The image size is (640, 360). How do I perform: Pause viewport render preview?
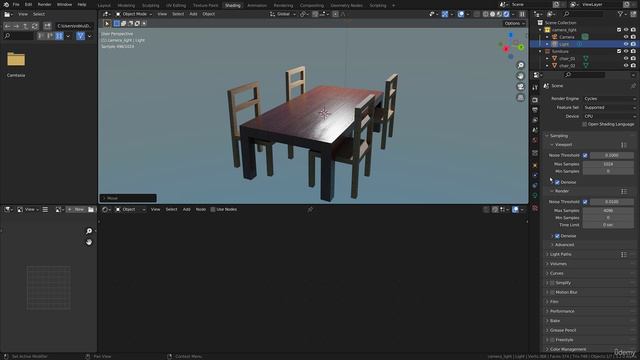(522, 14)
